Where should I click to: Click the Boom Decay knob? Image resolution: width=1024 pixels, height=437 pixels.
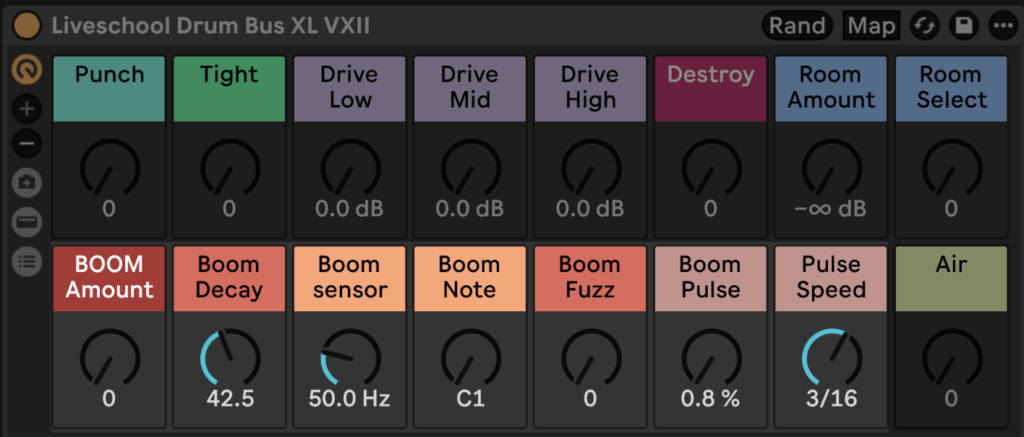[230, 358]
